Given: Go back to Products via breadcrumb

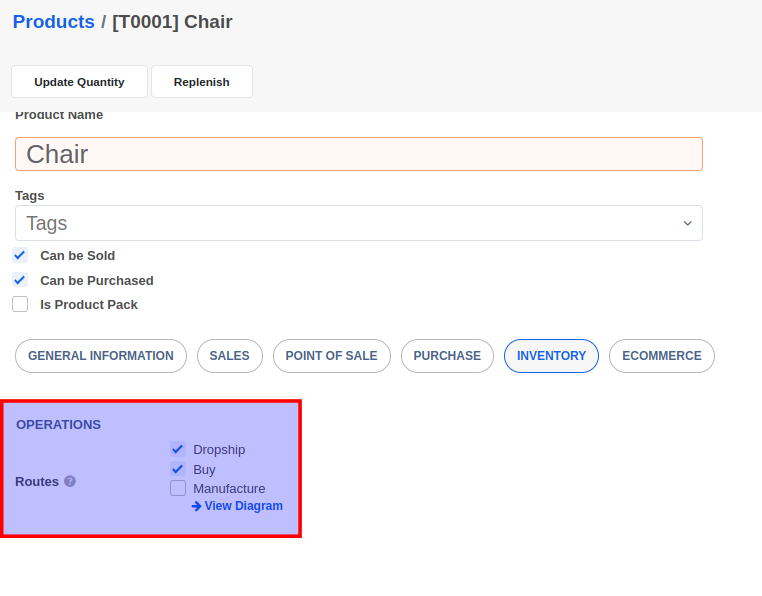Looking at the screenshot, I should [53, 22].
